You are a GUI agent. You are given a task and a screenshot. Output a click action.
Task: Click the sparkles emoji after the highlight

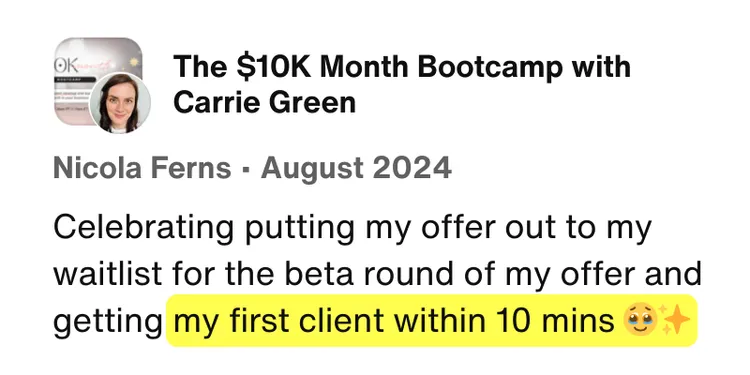673,319
